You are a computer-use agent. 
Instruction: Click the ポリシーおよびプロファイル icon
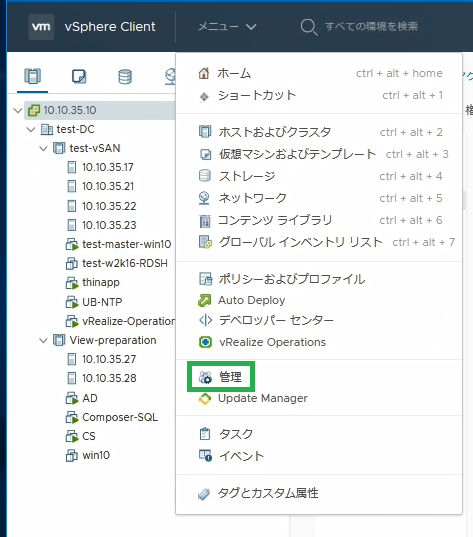click(206, 279)
